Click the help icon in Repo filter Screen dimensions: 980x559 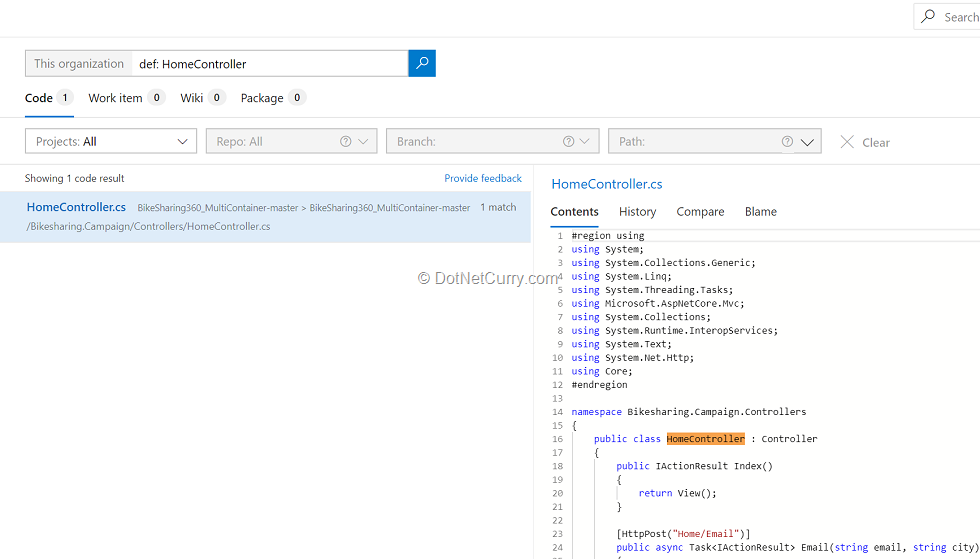[346, 142]
